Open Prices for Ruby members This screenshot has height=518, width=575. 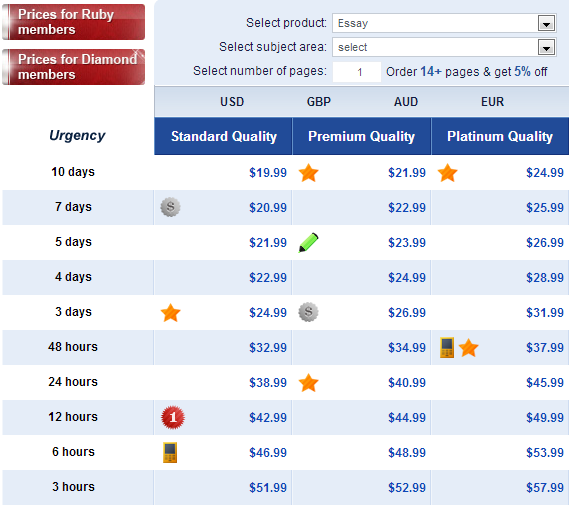[74, 22]
